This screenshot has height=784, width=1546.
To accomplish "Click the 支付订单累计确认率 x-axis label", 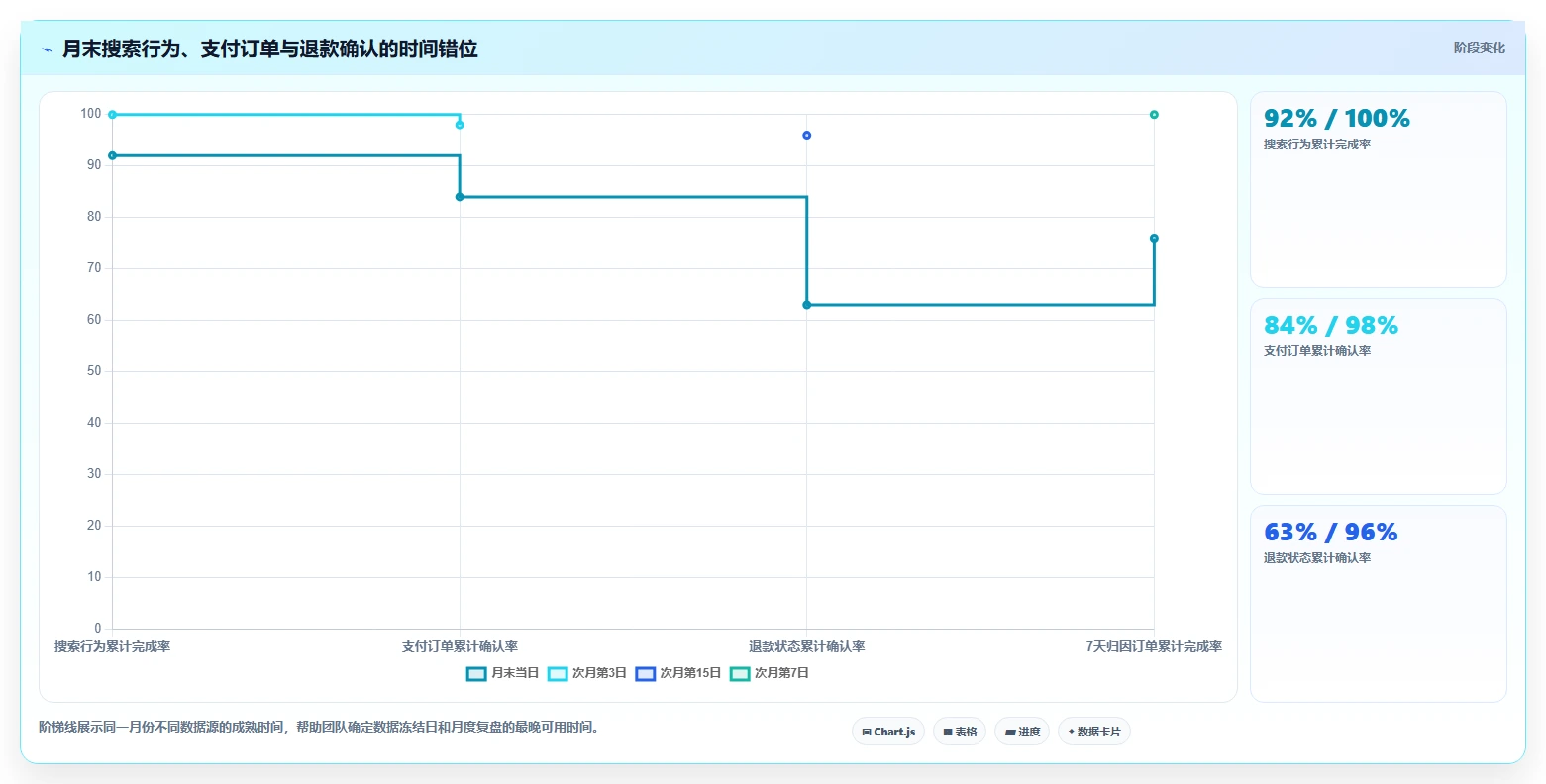I will point(460,646).
